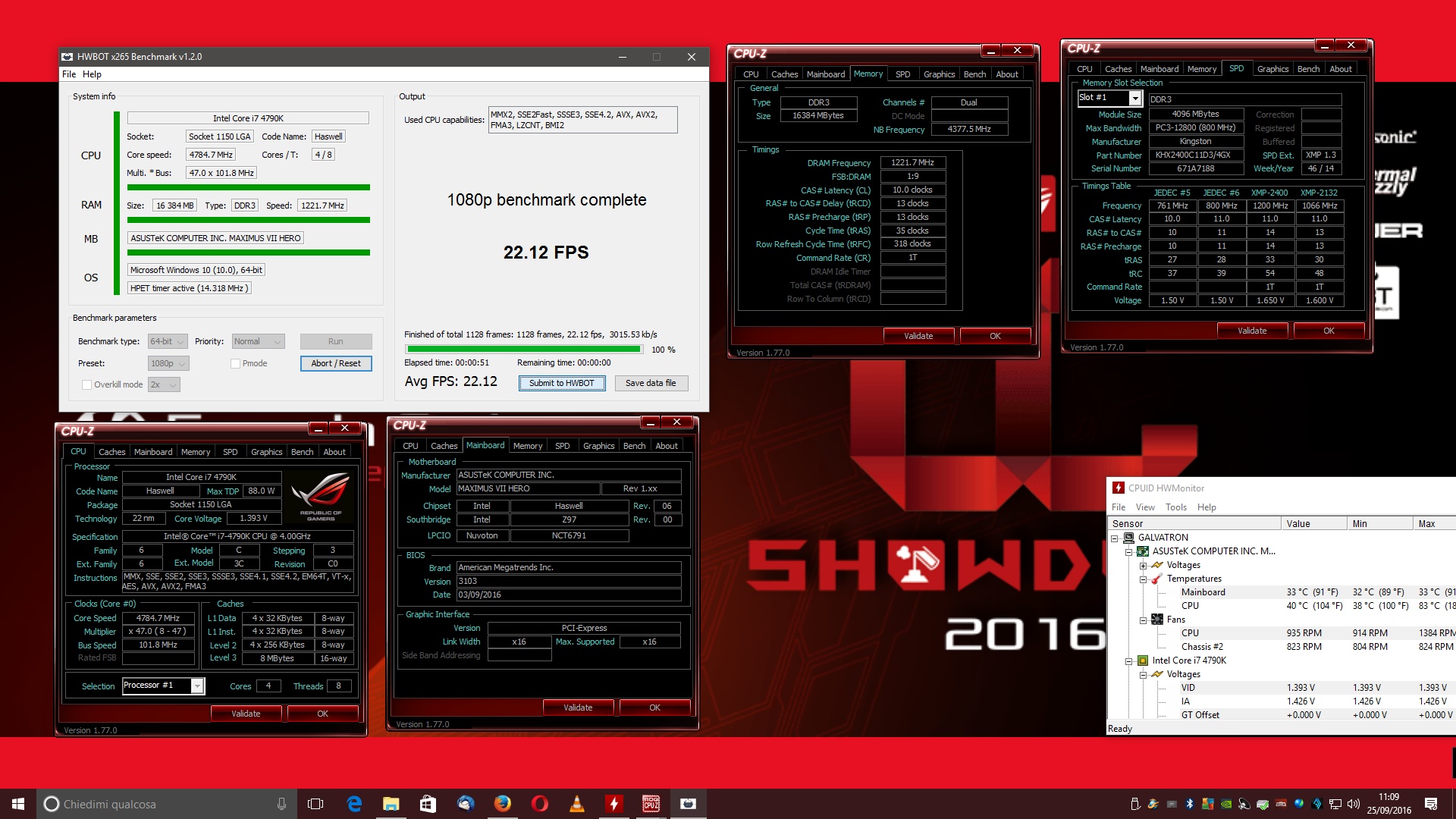Open the volume control tray icon

point(1354,804)
